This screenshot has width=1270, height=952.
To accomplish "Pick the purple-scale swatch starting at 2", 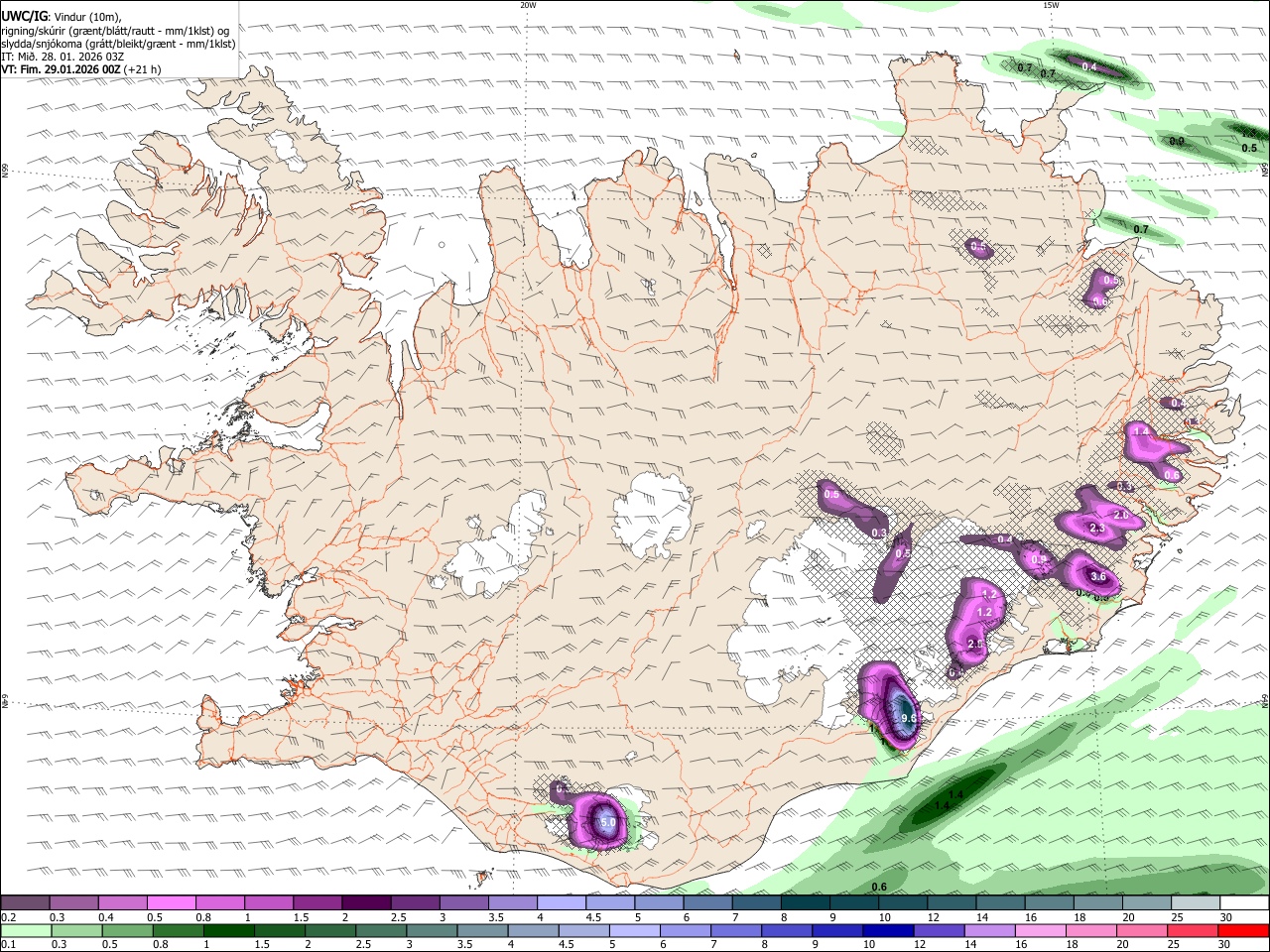I will point(366,902).
